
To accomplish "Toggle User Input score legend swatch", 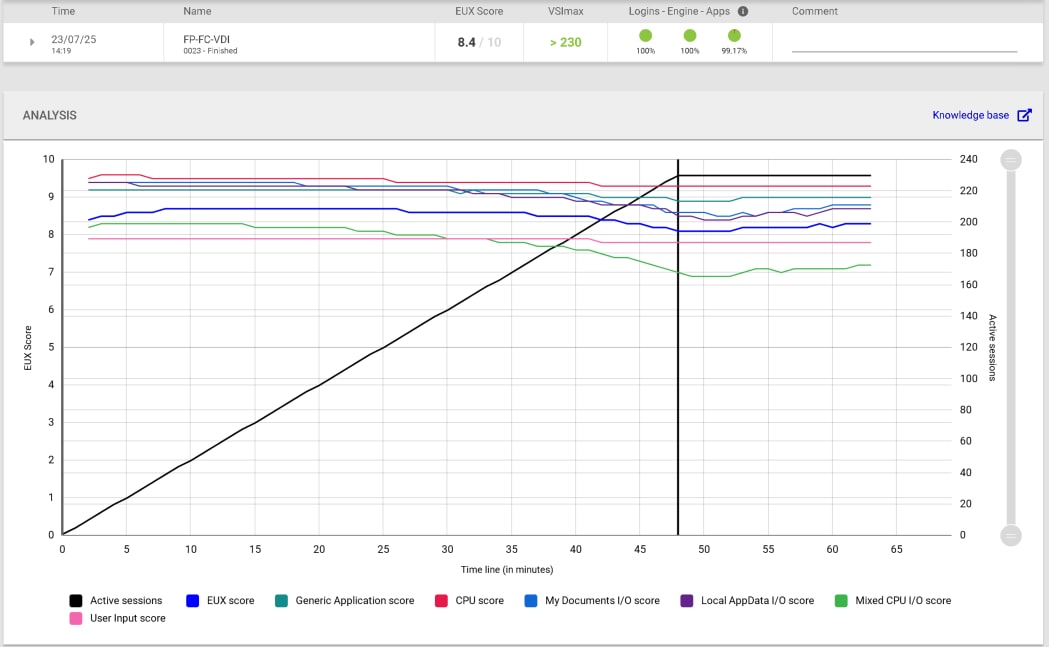I will [x=76, y=618].
